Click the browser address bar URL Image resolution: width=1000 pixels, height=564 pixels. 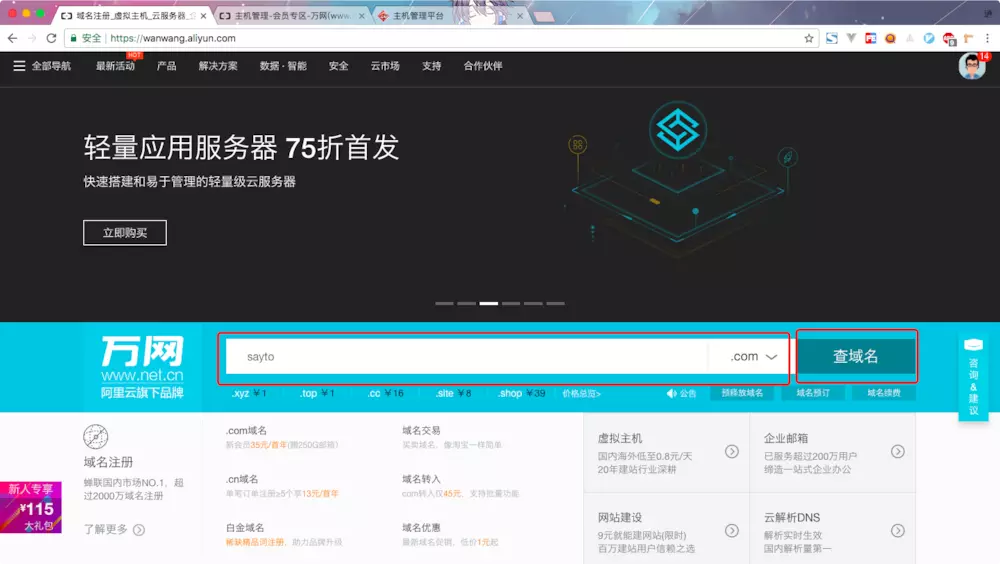click(x=173, y=38)
